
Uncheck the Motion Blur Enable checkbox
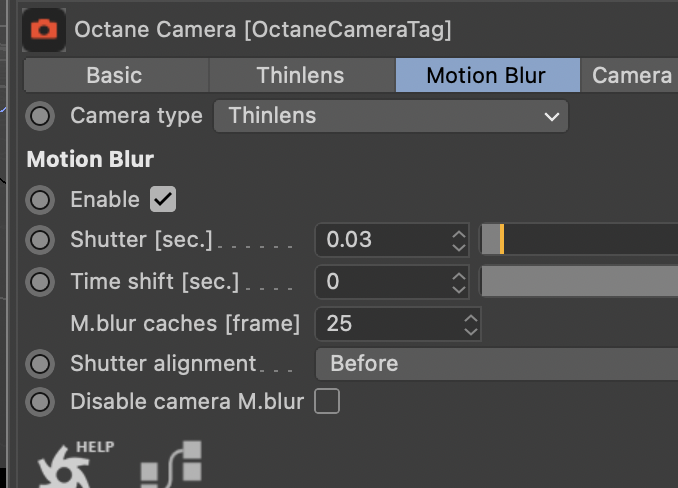[x=163, y=199]
